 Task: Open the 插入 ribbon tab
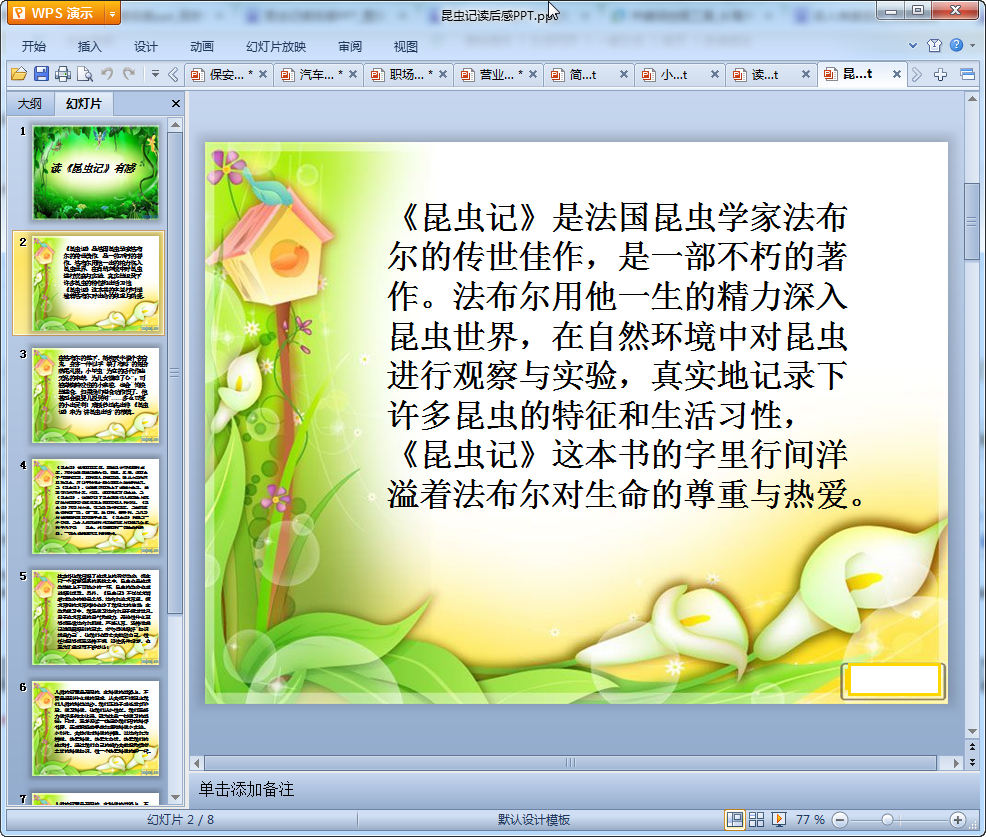coord(89,47)
